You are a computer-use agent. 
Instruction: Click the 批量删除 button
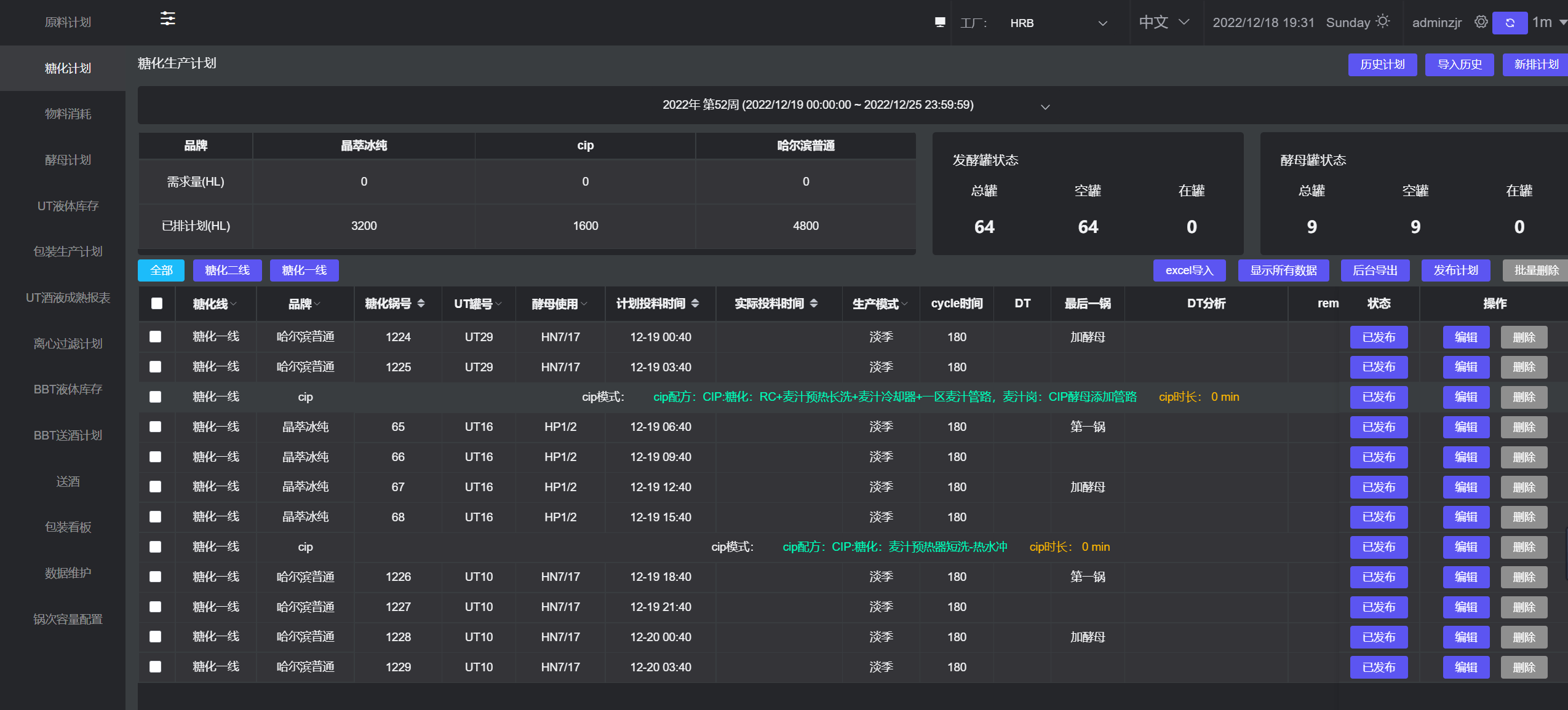[1535, 270]
